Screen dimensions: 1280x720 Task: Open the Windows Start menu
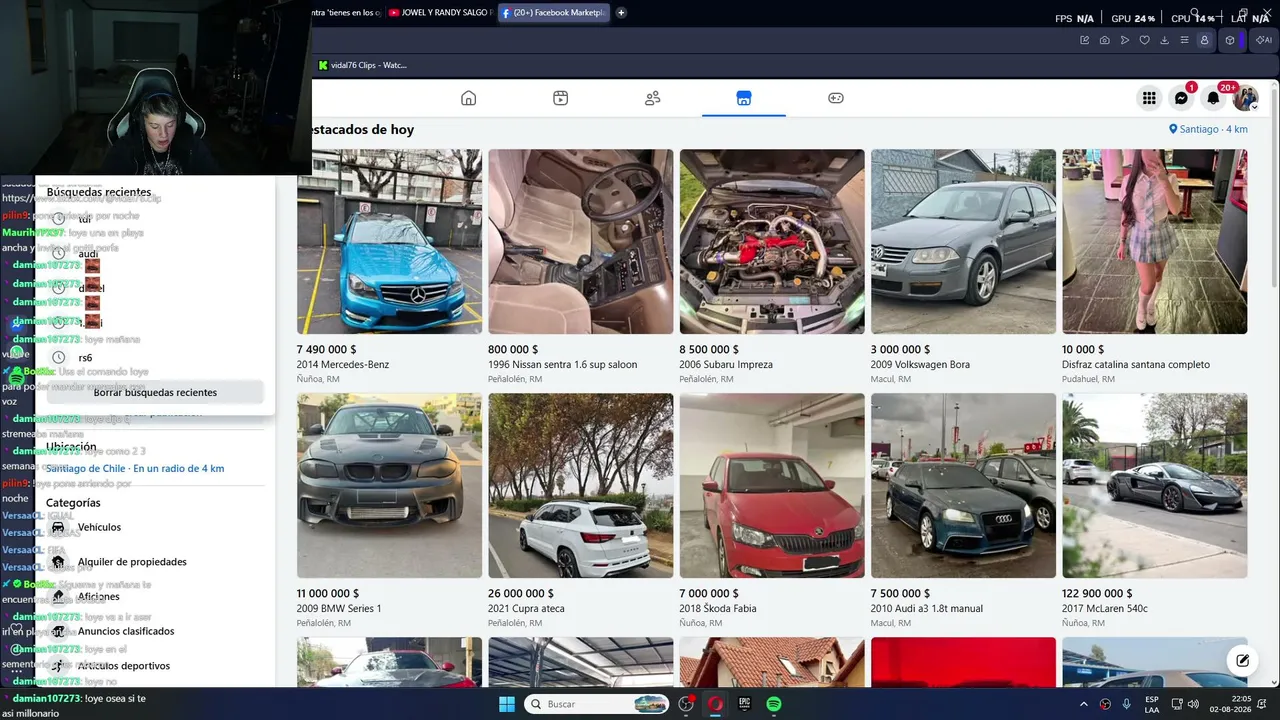(507, 704)
